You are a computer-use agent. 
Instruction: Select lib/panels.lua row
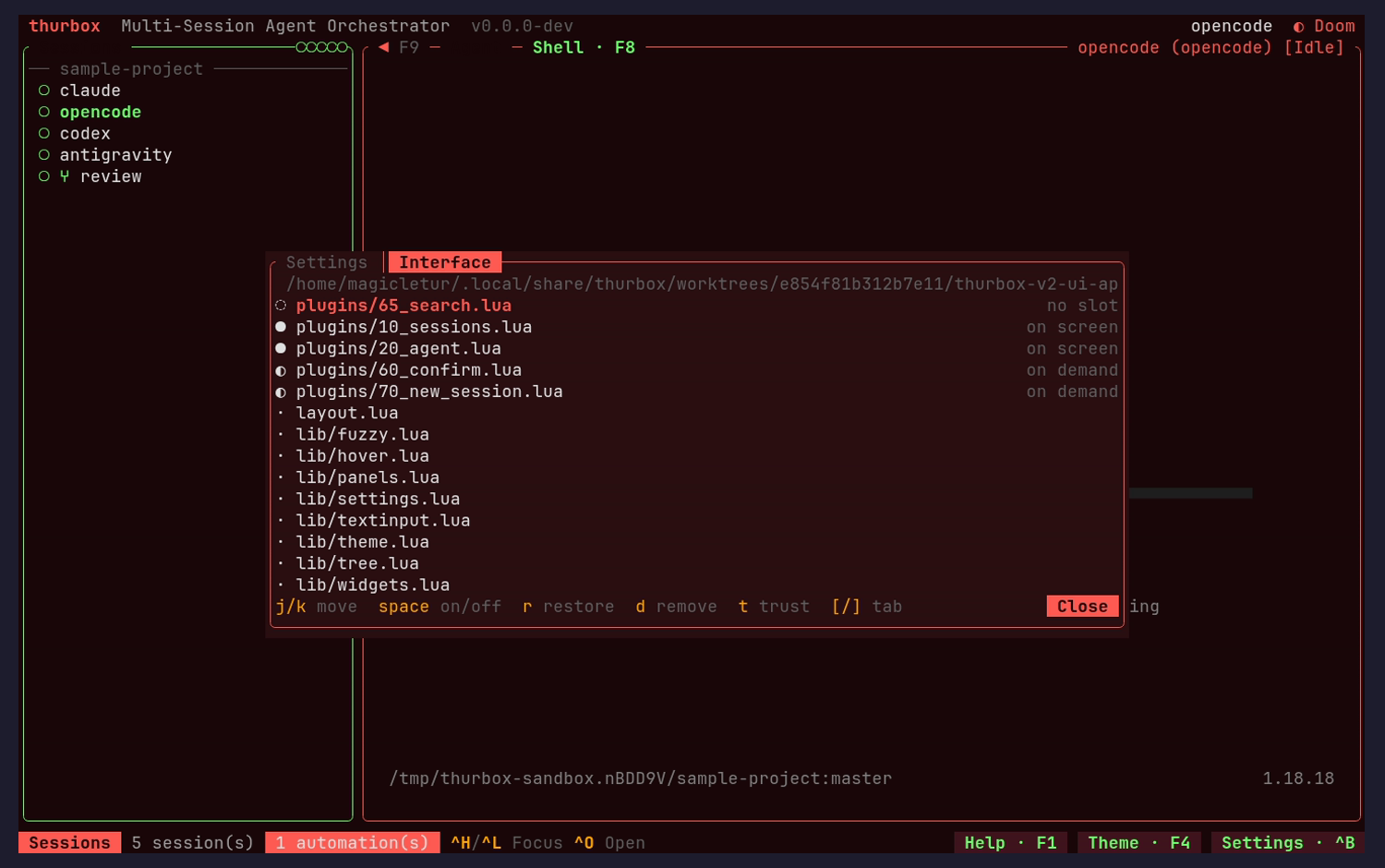(x=697, y=477)
